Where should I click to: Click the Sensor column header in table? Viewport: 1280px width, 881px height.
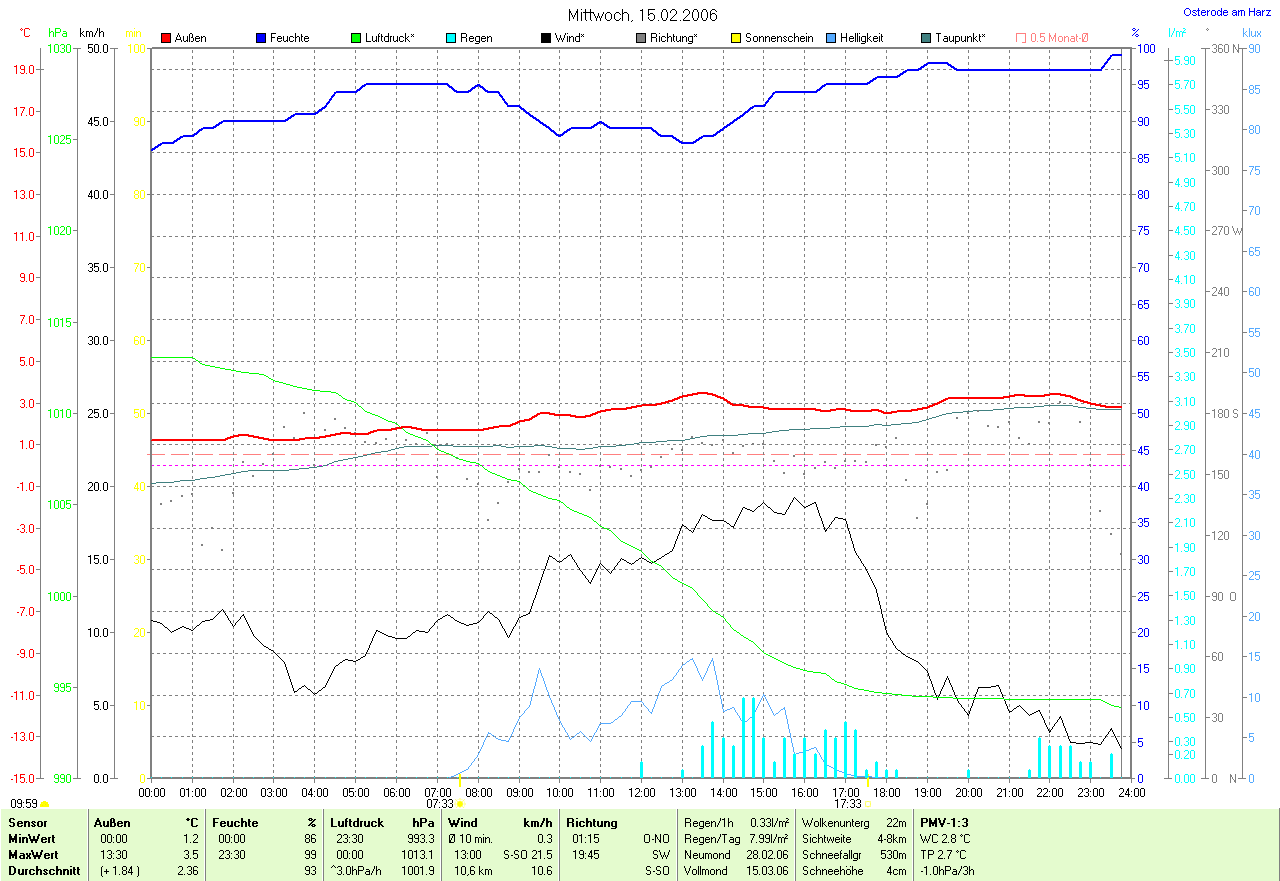click(x=27, y=823)
